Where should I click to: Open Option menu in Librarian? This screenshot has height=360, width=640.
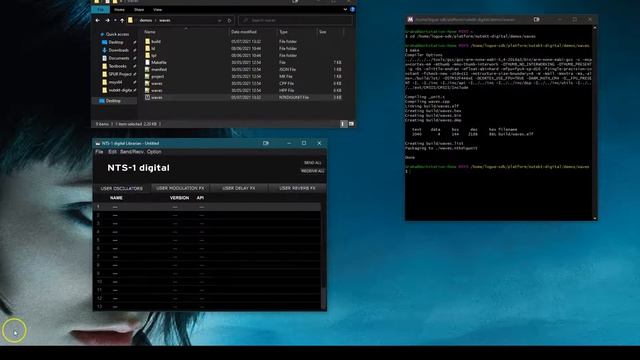pyautogui.click(x=154, y=152)
